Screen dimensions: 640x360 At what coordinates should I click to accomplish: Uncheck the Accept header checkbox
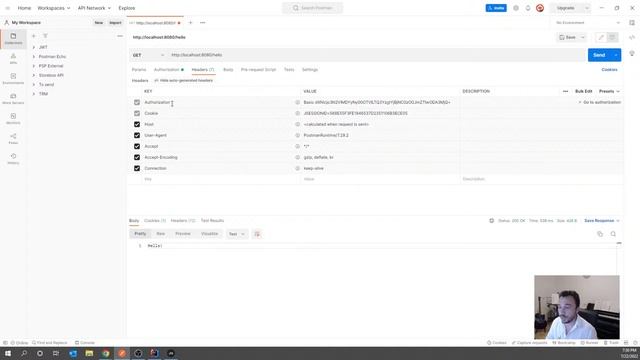click(137, 147)
